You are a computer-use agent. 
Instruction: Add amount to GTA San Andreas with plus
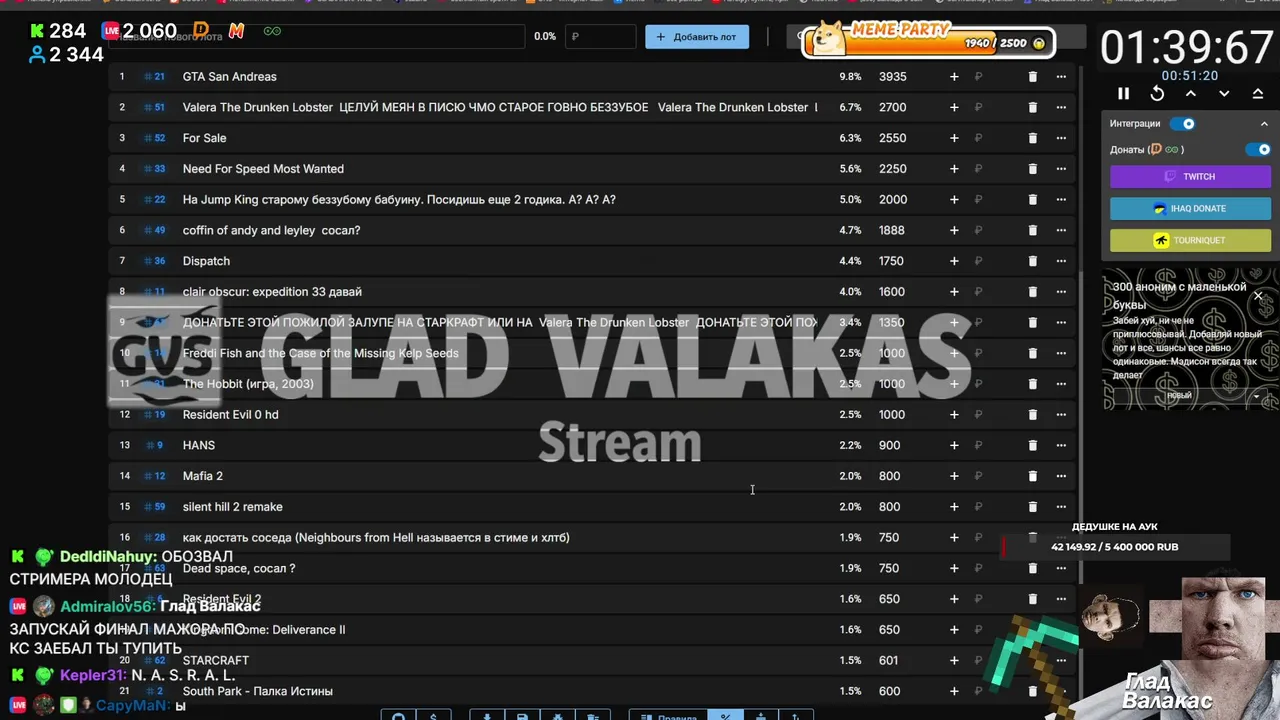pyautogui.click(x=954, y=76)
